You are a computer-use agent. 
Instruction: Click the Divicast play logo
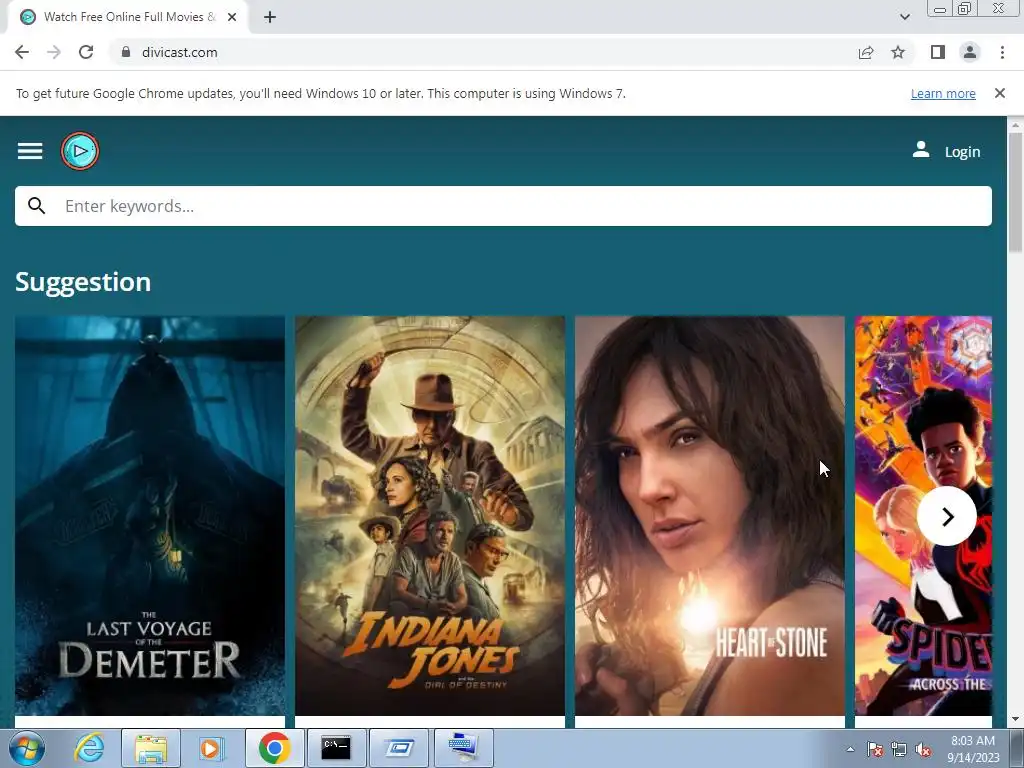click(x=80, y=151)
